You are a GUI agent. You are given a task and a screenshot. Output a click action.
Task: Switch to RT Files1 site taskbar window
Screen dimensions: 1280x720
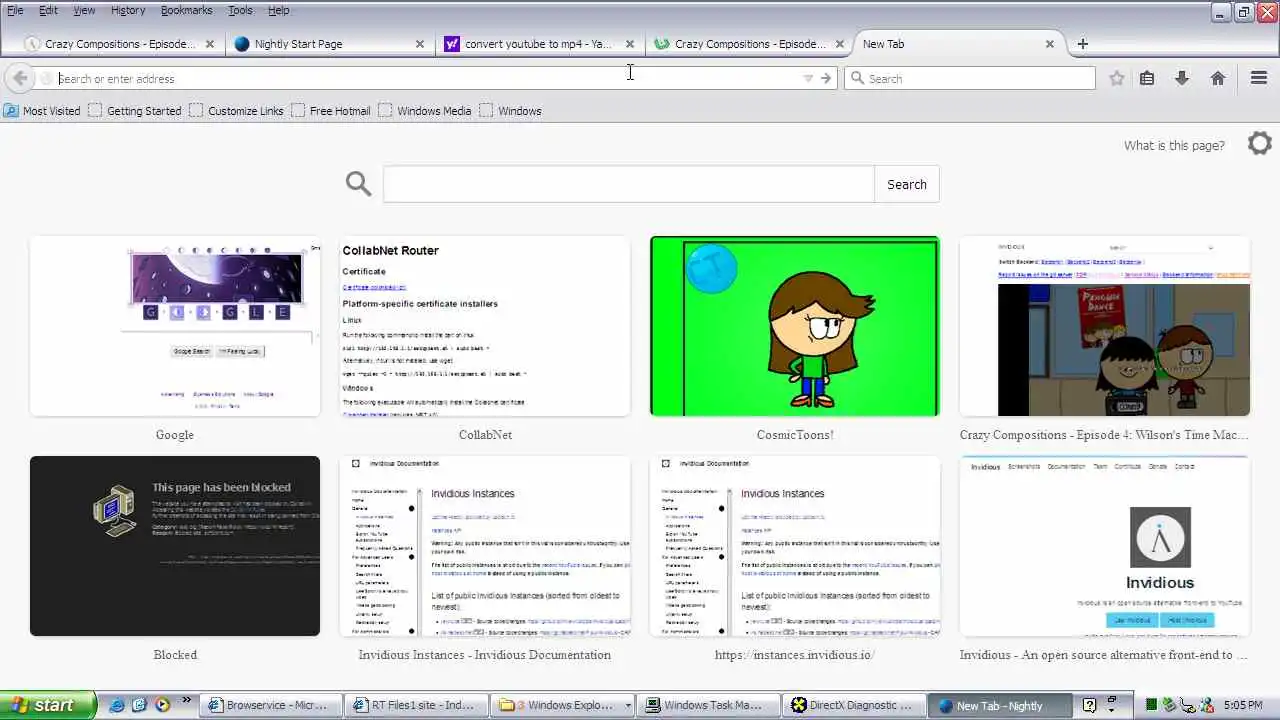coord(419,705)
